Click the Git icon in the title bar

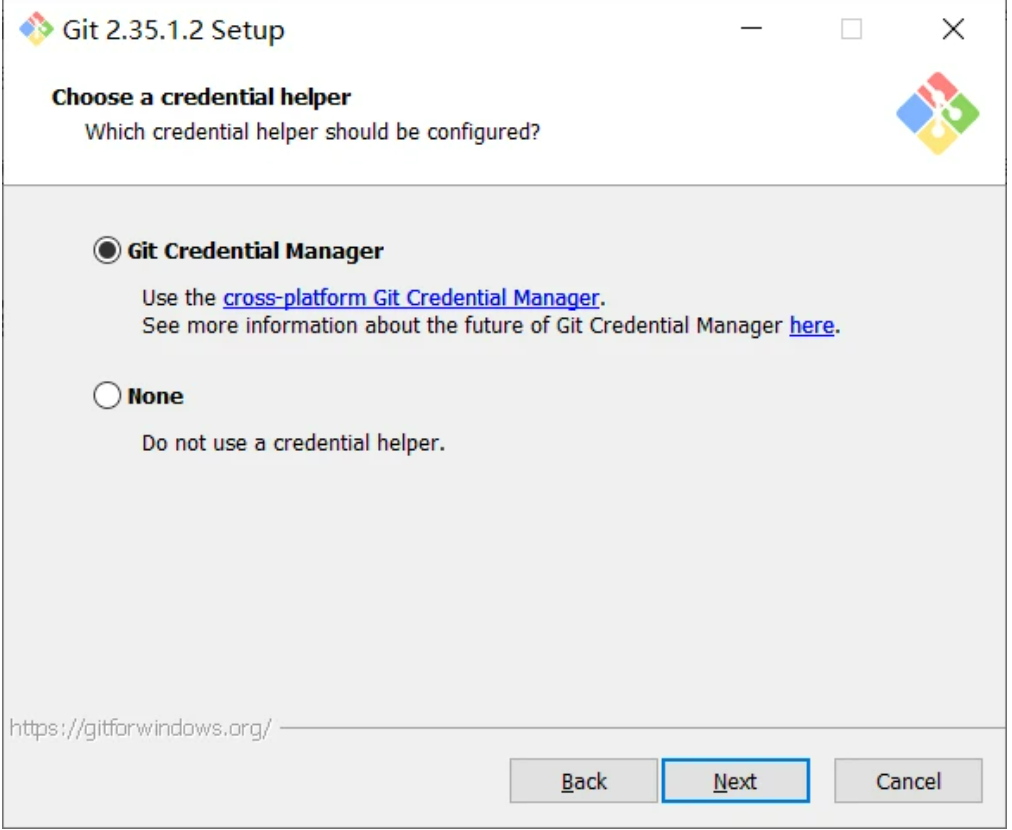coord(36,30)
